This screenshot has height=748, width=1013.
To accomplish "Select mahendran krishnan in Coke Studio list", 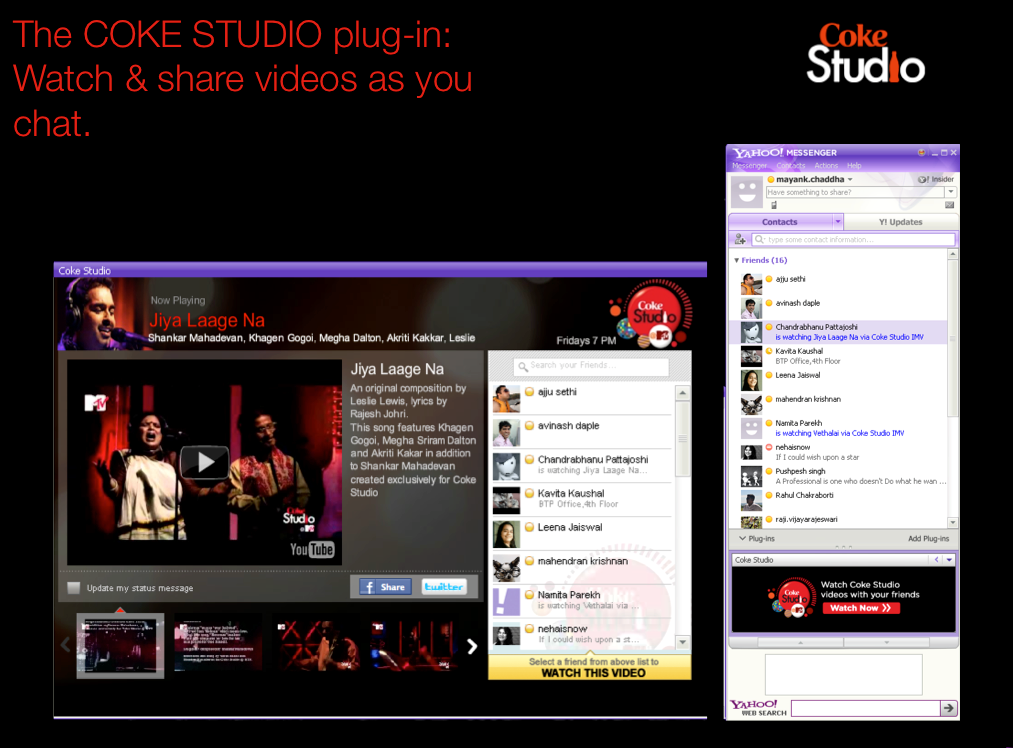I will coord(582,567).
